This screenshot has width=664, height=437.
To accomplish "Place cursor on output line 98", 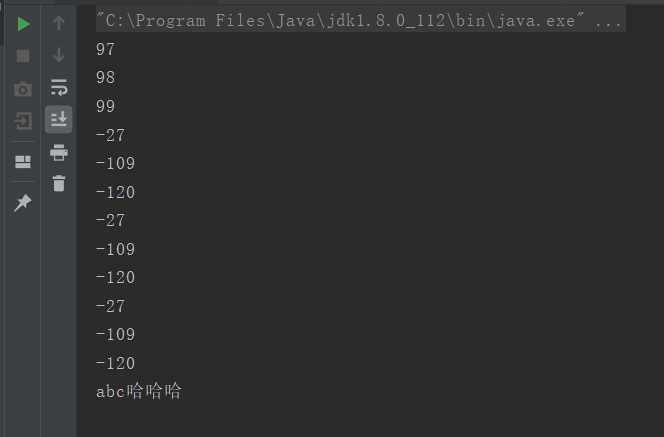I will [105, 77].
